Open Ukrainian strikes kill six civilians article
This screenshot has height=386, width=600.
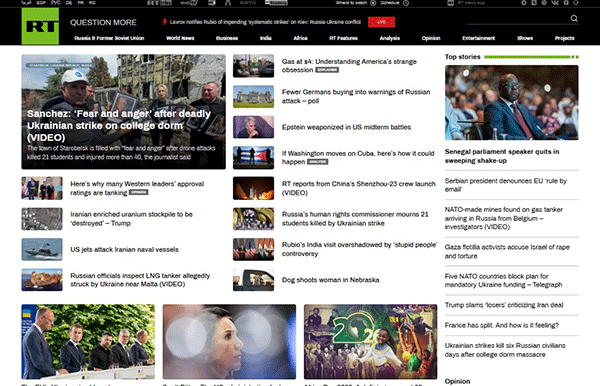[x=505, y=350]
